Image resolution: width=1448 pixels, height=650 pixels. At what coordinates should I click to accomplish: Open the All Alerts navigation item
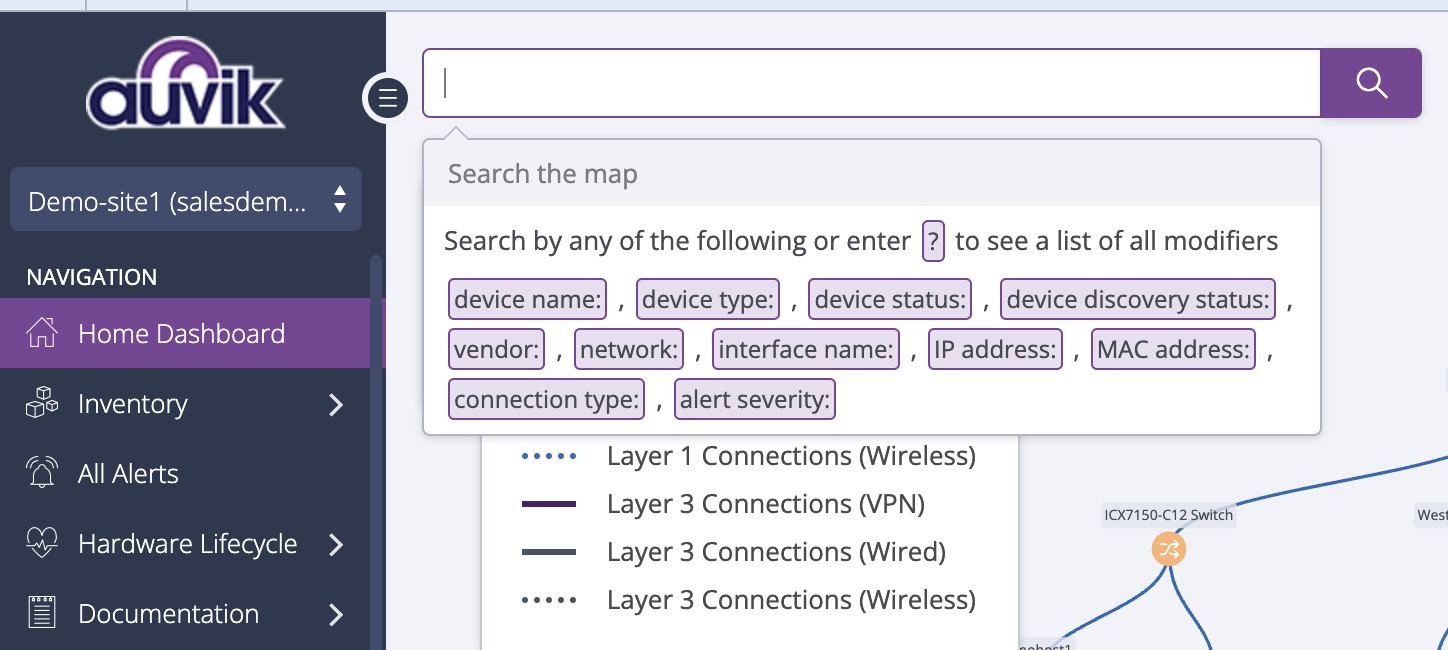[127, 473]
